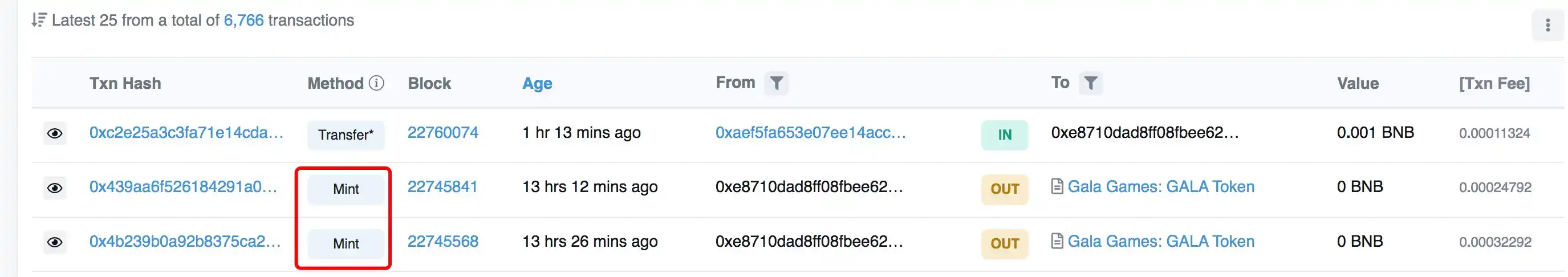Click the sort icon beside Latest 25
The height and width of the screenshot is (277, 1568).
click(39, 20)
